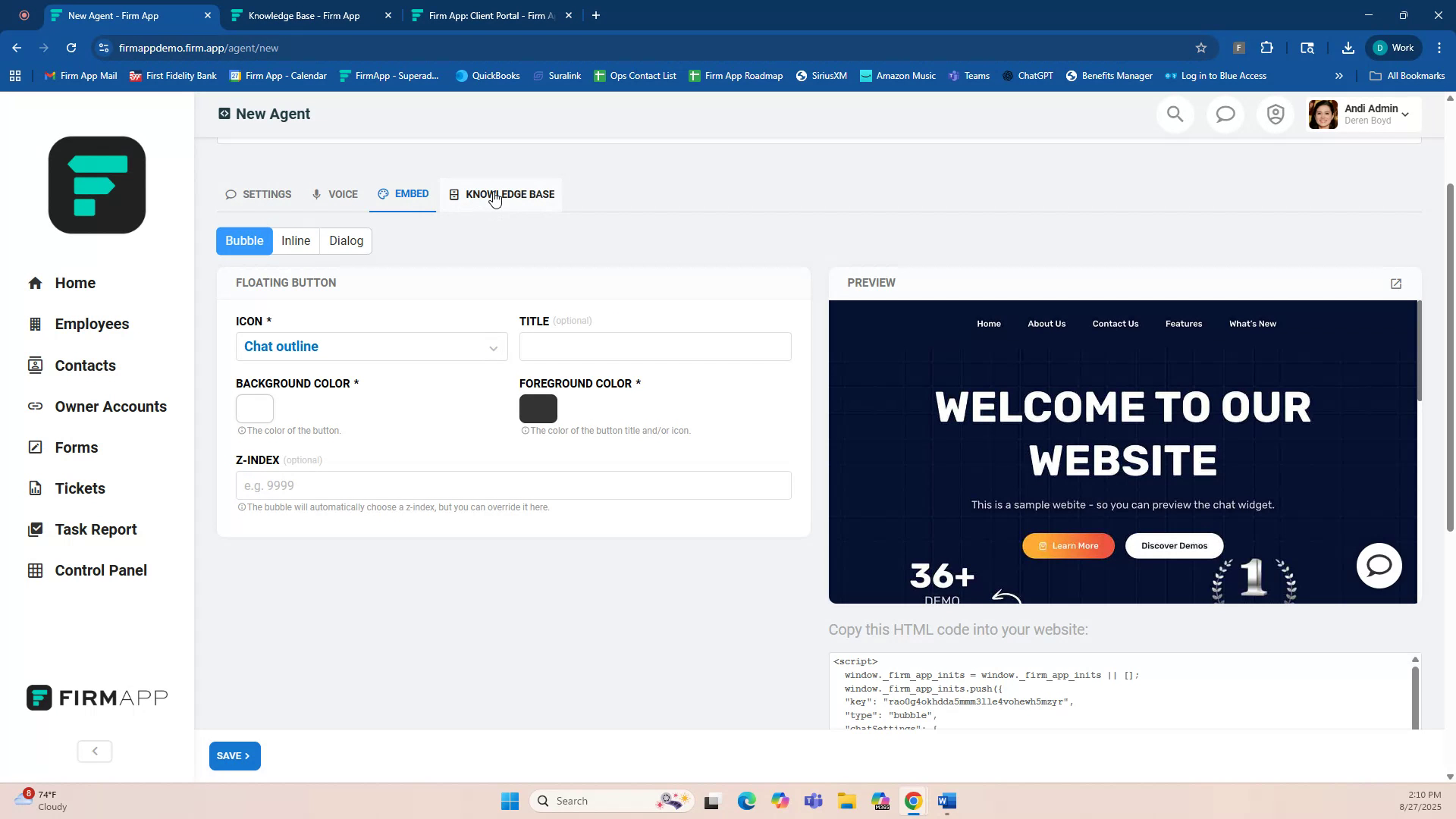Select the Employees sidebar icon
Screen dimensions: 1456x819
(36, 324)
